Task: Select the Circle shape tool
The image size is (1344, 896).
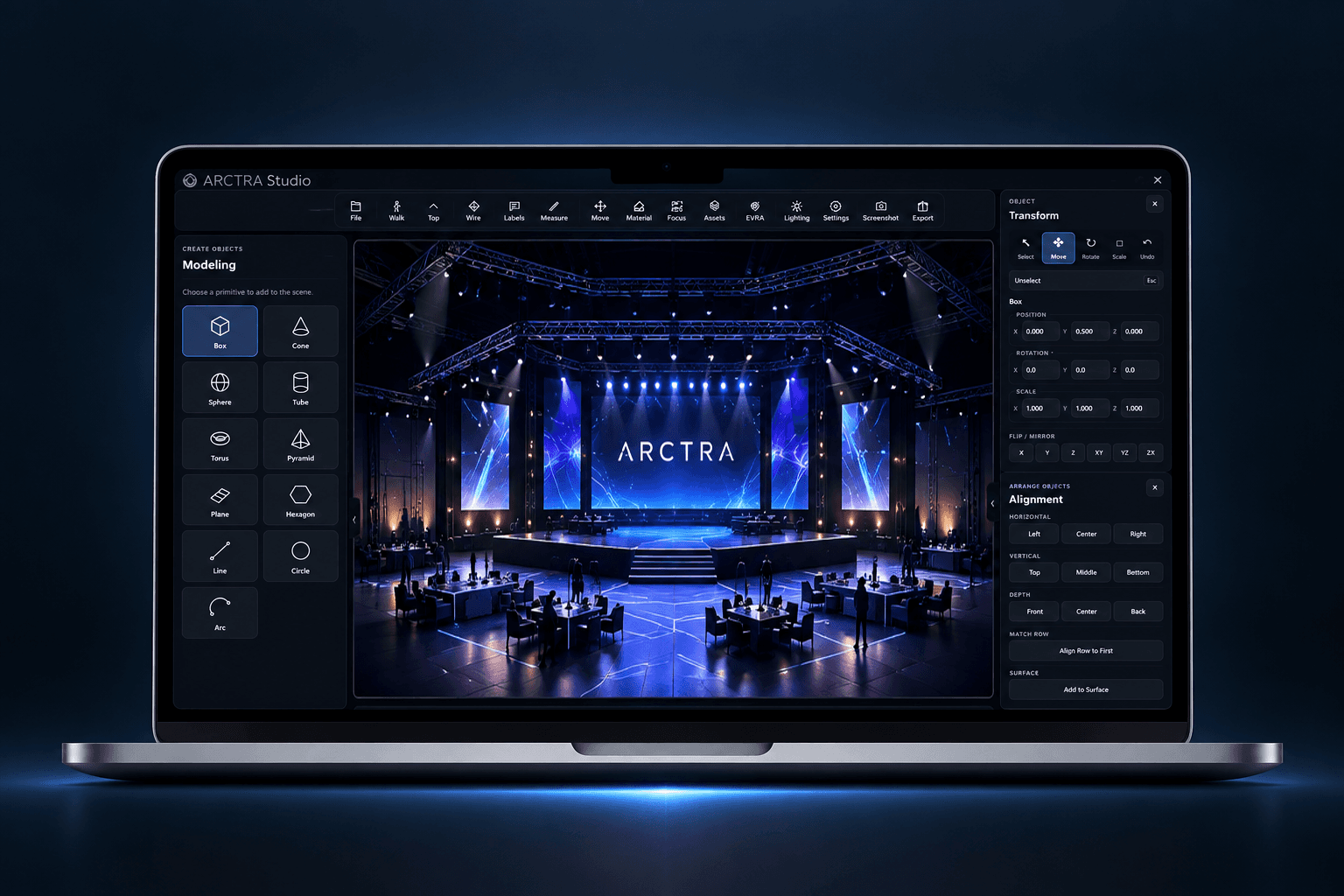Action: [300, 556]
